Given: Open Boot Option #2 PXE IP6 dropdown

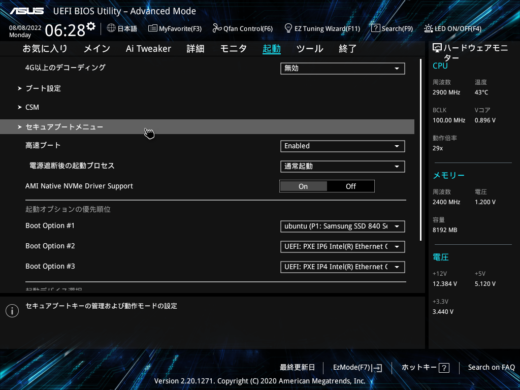Looking at the screenshot, I should (x=343, y=247).
